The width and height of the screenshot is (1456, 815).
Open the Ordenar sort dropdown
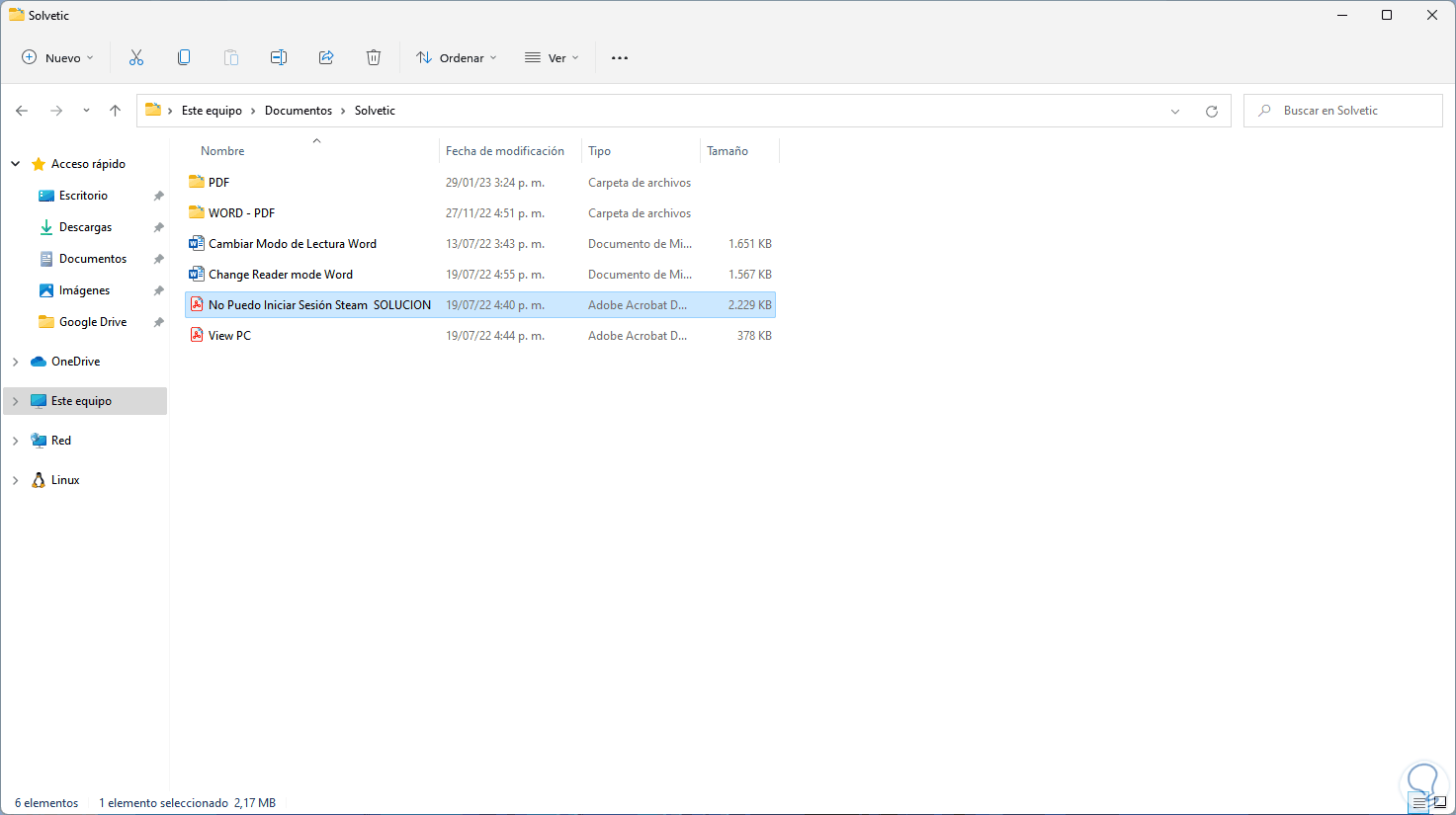(457, 57)
